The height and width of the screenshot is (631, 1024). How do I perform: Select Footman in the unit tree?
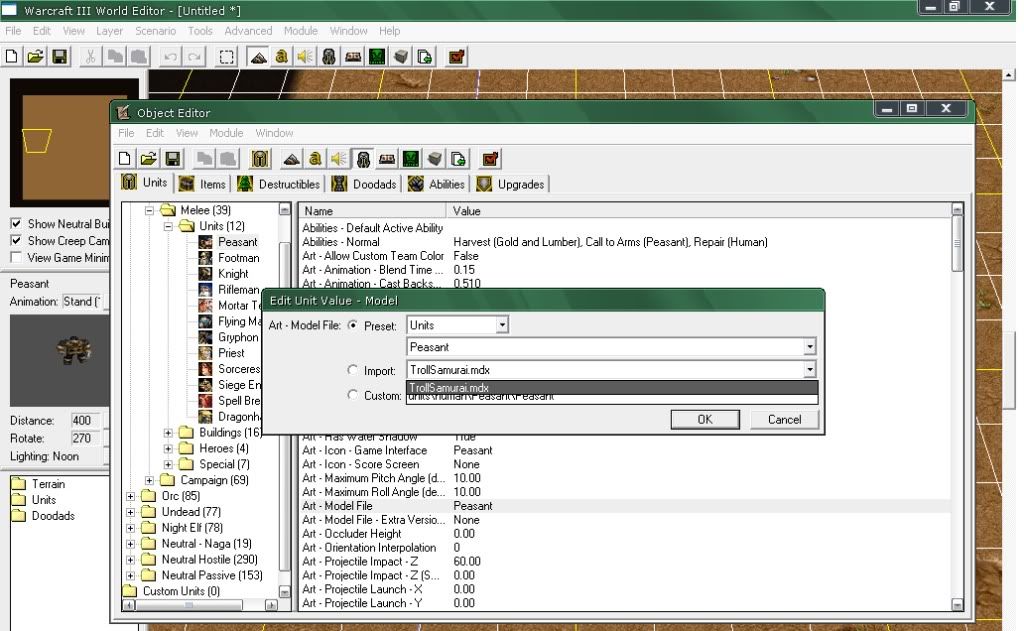[x=238, y=258]
